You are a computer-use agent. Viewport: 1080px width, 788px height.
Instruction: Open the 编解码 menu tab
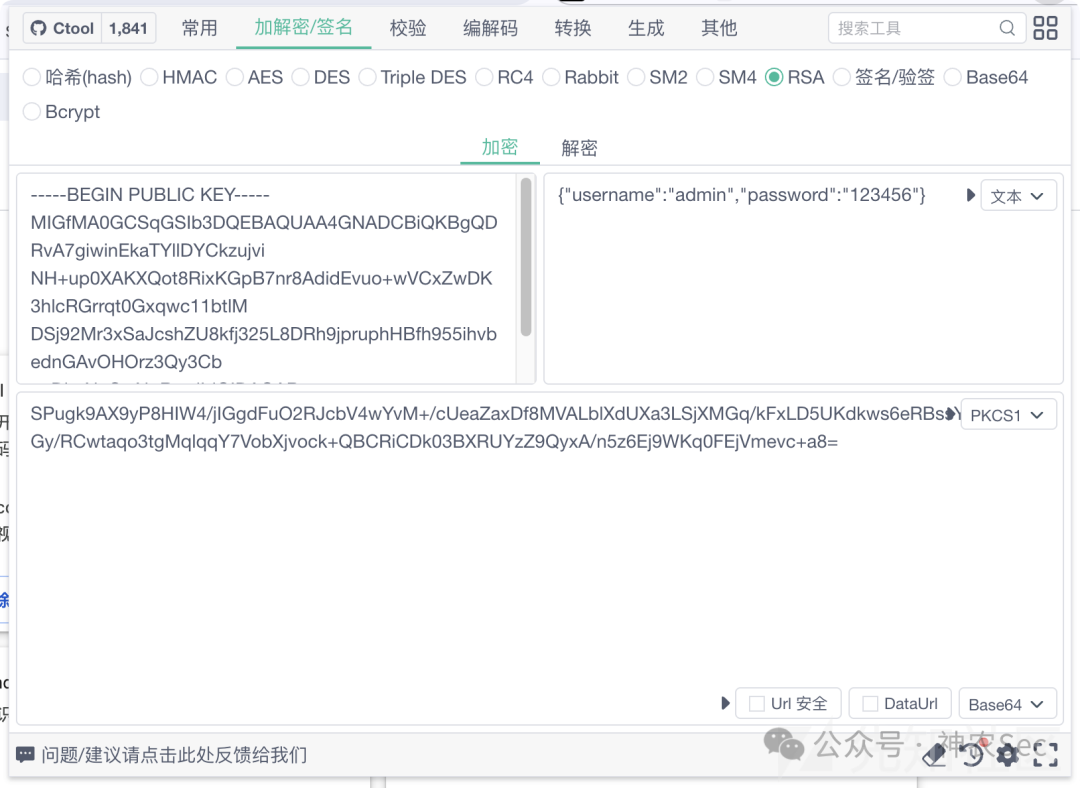(489, 28)
